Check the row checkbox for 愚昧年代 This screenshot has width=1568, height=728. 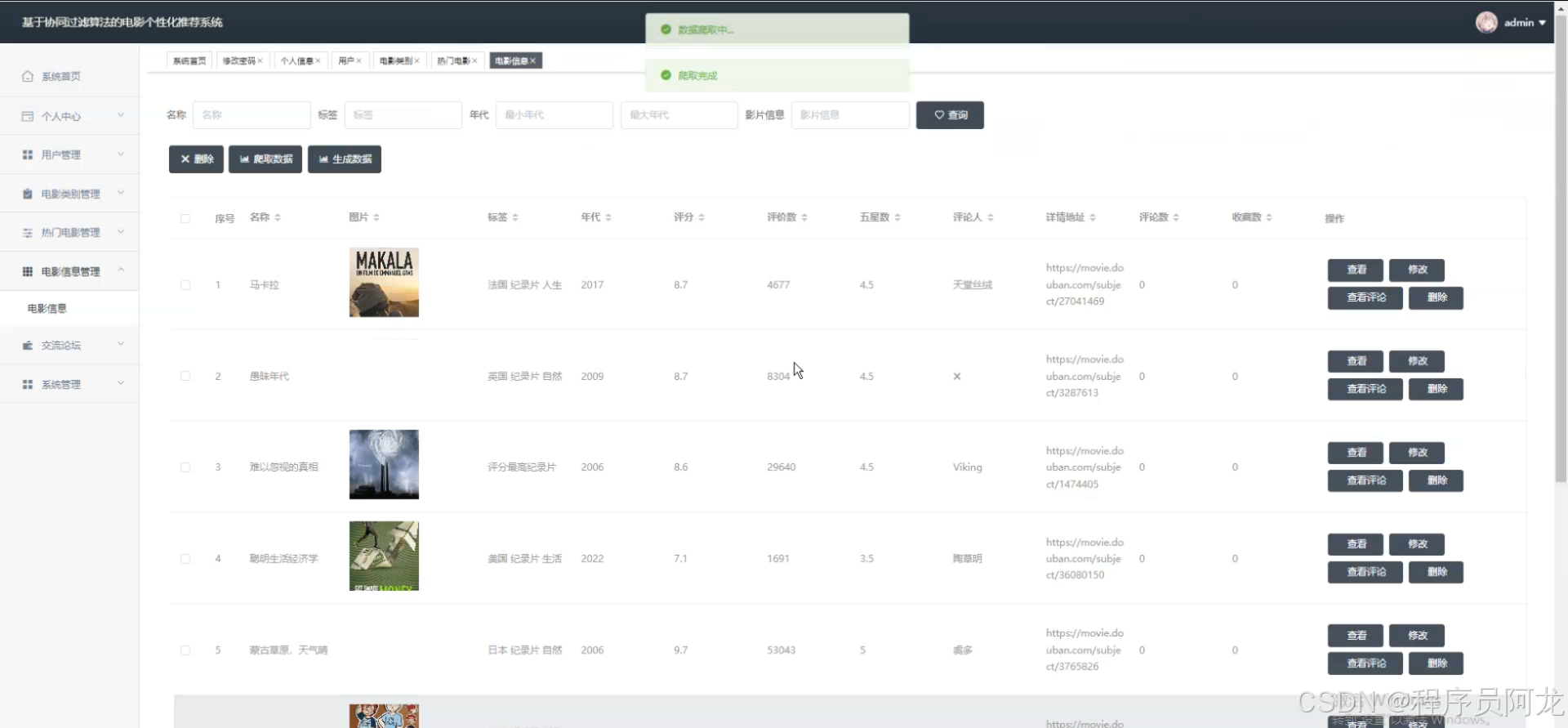click(x=185, y=376)
